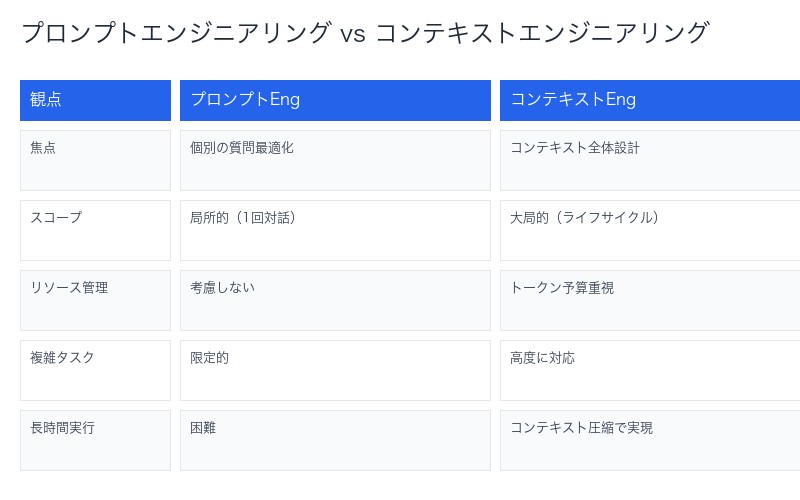Select the コンテキストEng column header

tap(650, 100)
